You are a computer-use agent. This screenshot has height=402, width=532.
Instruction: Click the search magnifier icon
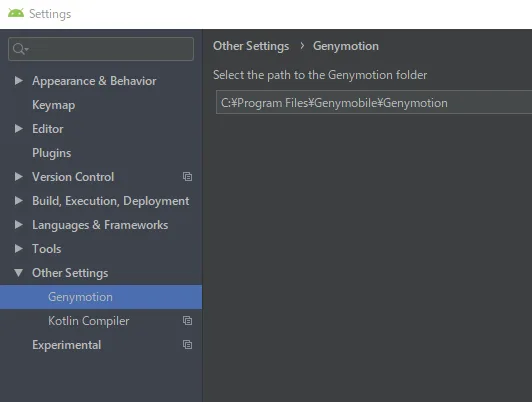20,49
